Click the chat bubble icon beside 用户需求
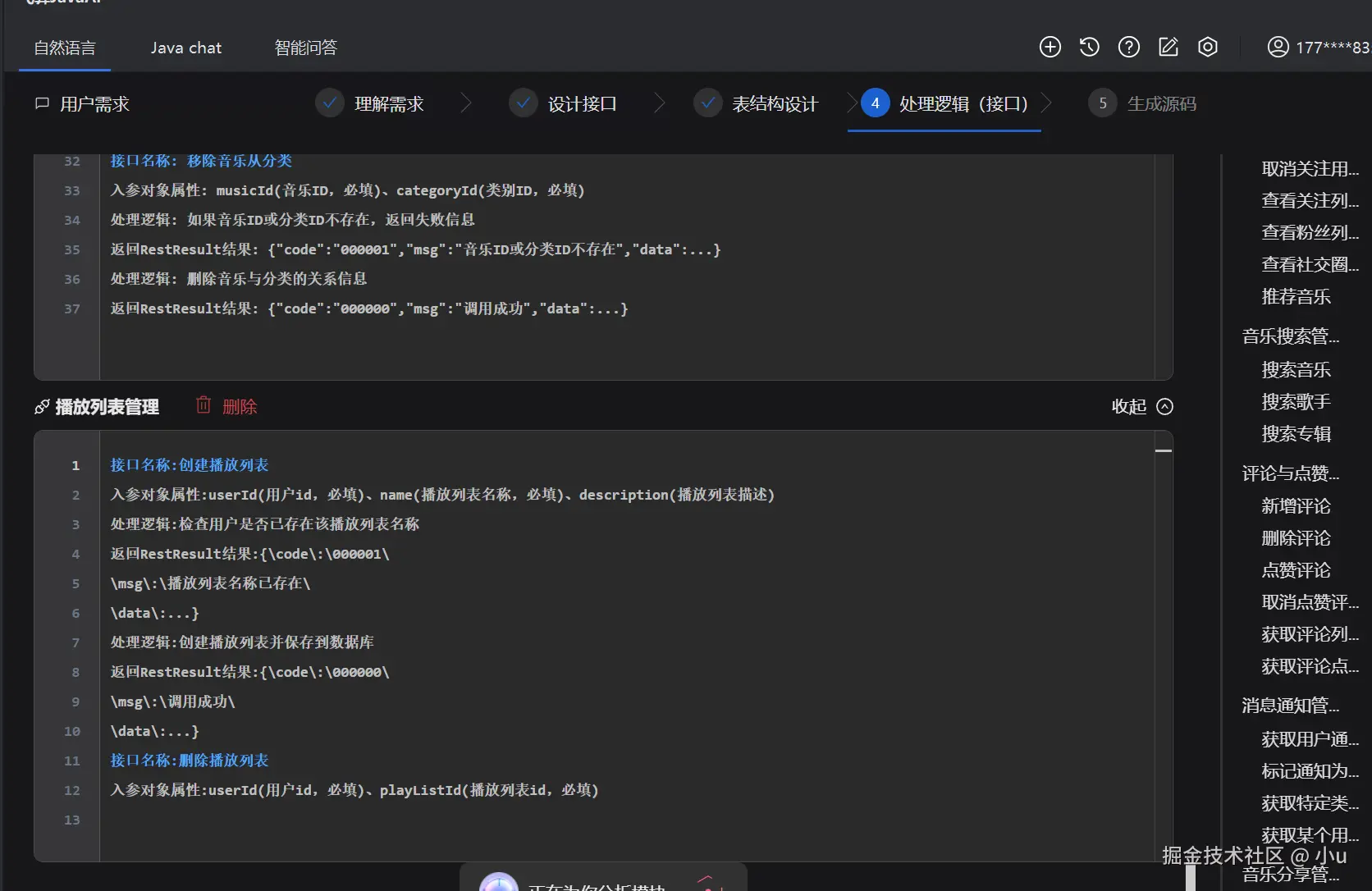The height and width of the screenshot is (891, 1372). (42, 103)
